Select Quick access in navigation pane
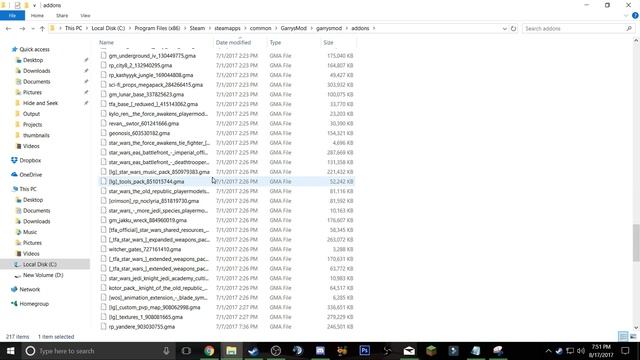This screenshot has width=640, height=360. (34, 49)
